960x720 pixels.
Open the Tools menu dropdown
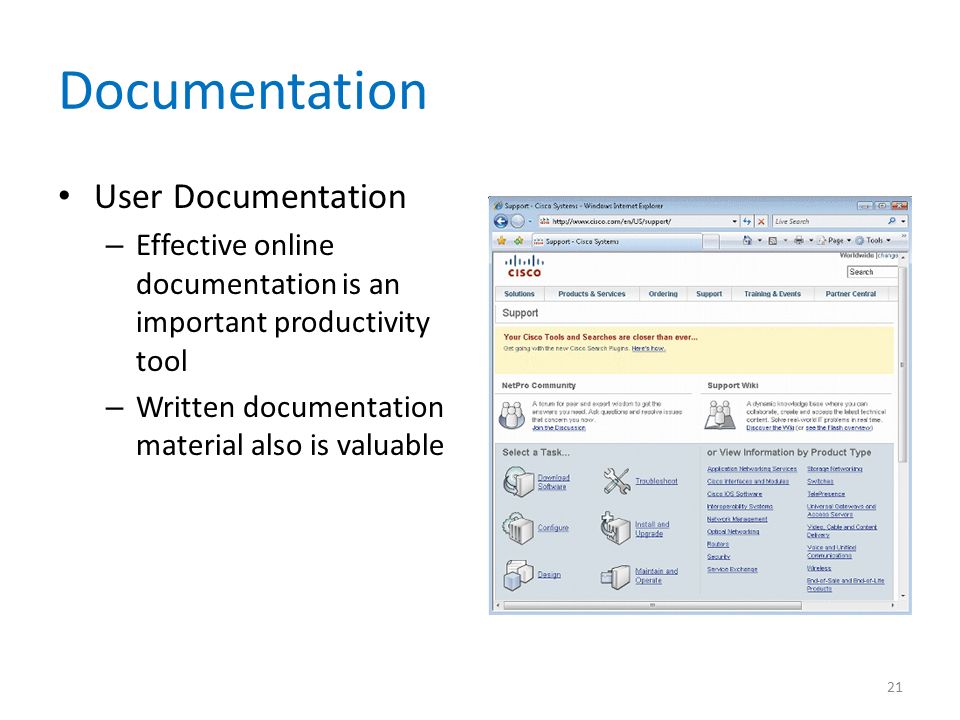pyautogui.click(x=874, y=241)
